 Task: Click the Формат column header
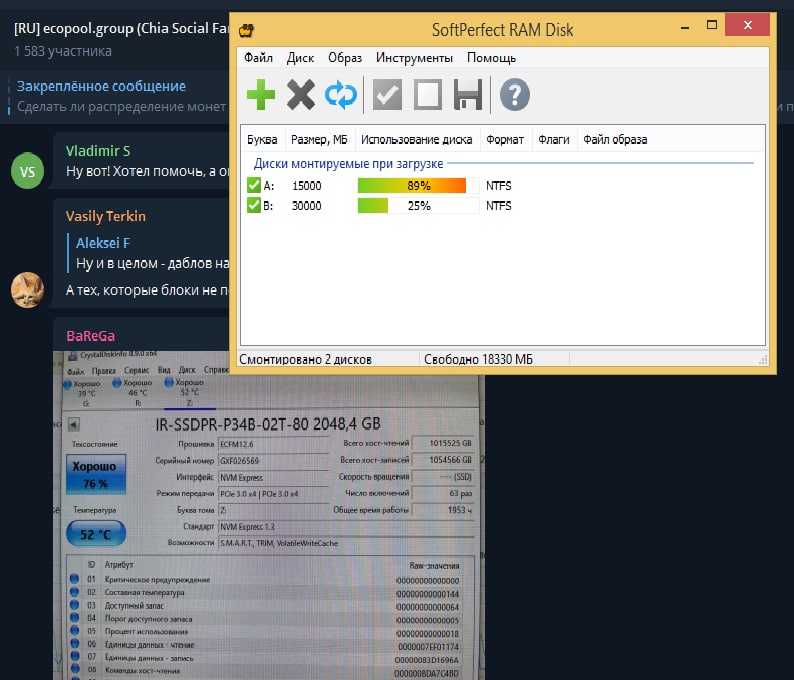[505, 139]
